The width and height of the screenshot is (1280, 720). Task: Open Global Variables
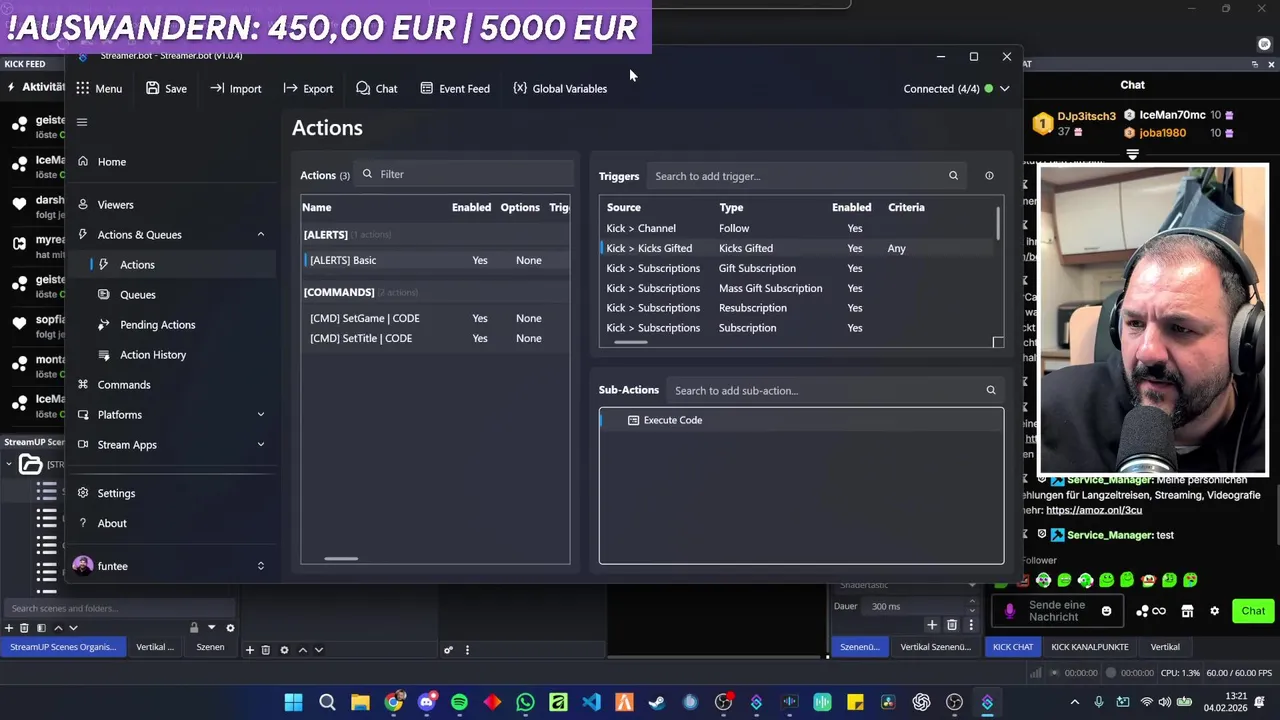coord(560,88)
